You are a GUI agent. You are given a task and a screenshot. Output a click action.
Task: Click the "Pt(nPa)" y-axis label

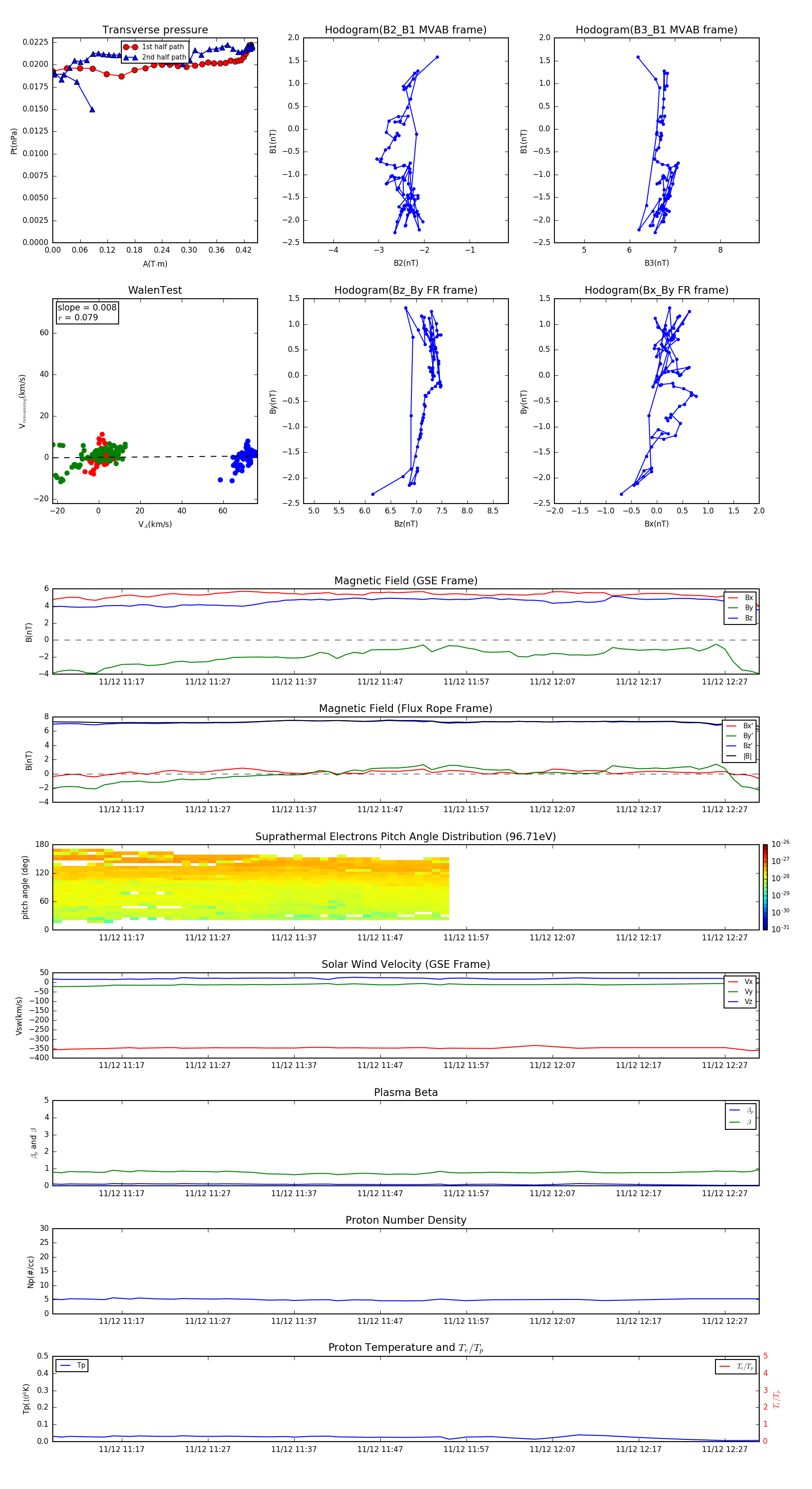14,140
